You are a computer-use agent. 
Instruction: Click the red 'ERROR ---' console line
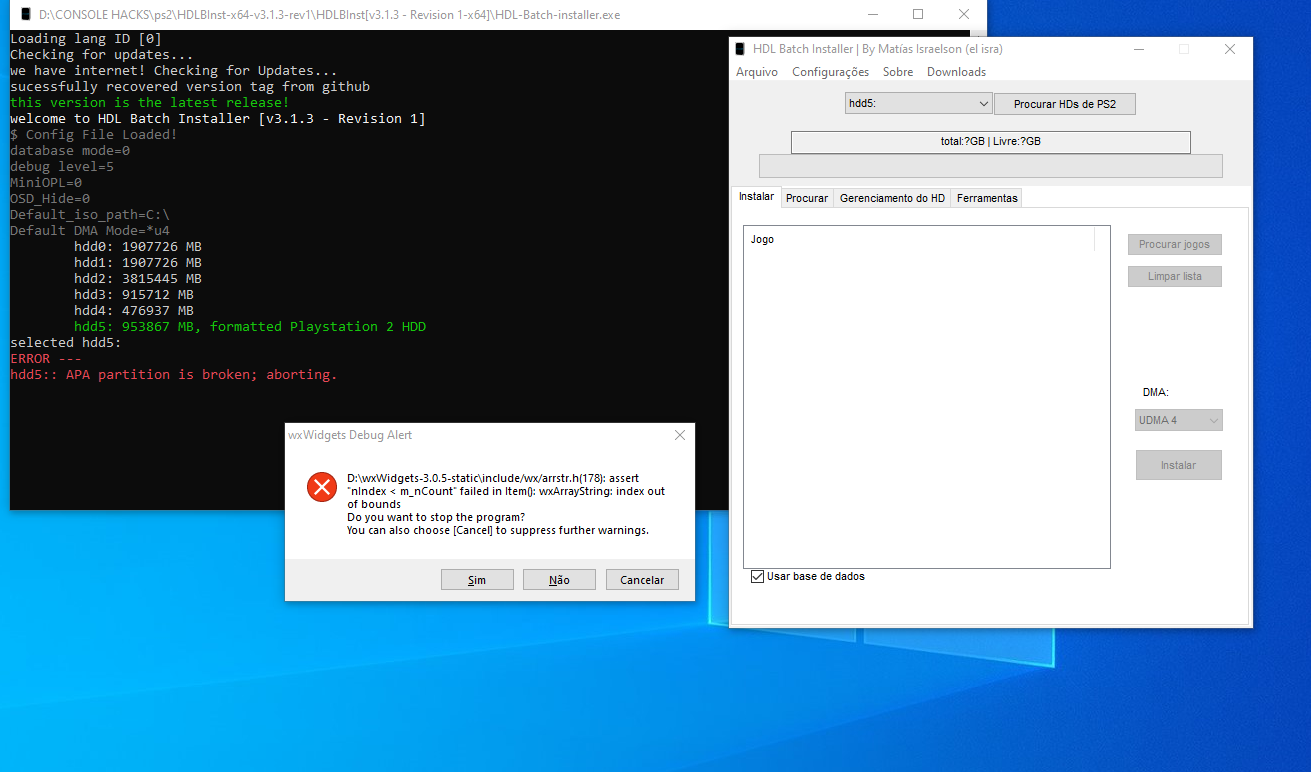pos(46,359)
